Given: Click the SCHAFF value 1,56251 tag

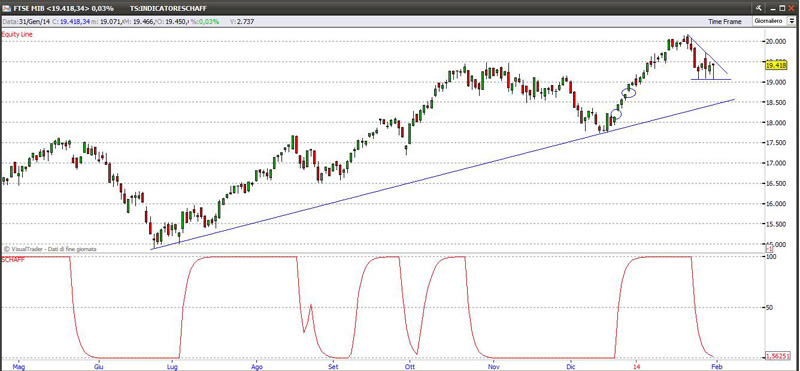Looking at the screenshot, I should pyautogui.click(x=778, y=357).
